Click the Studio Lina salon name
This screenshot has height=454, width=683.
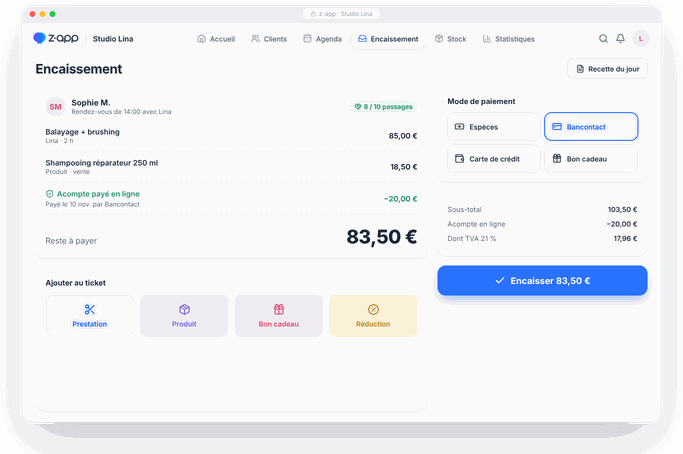pos(113,39)
